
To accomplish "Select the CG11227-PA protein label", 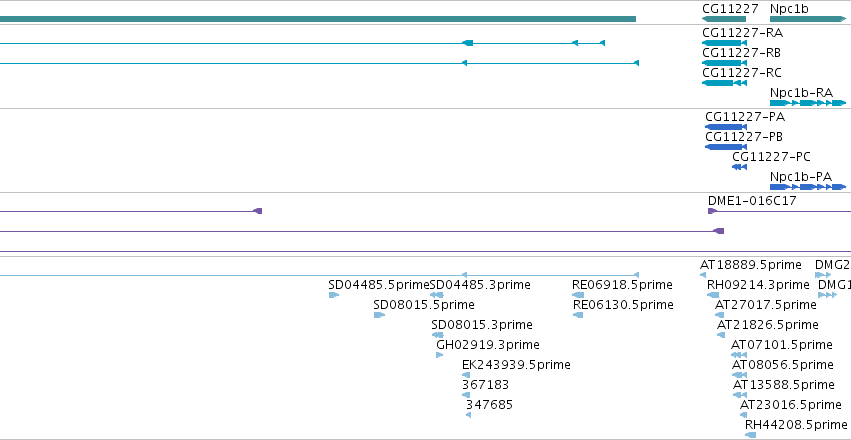I will pyautogui.click(x=745, y=117).
